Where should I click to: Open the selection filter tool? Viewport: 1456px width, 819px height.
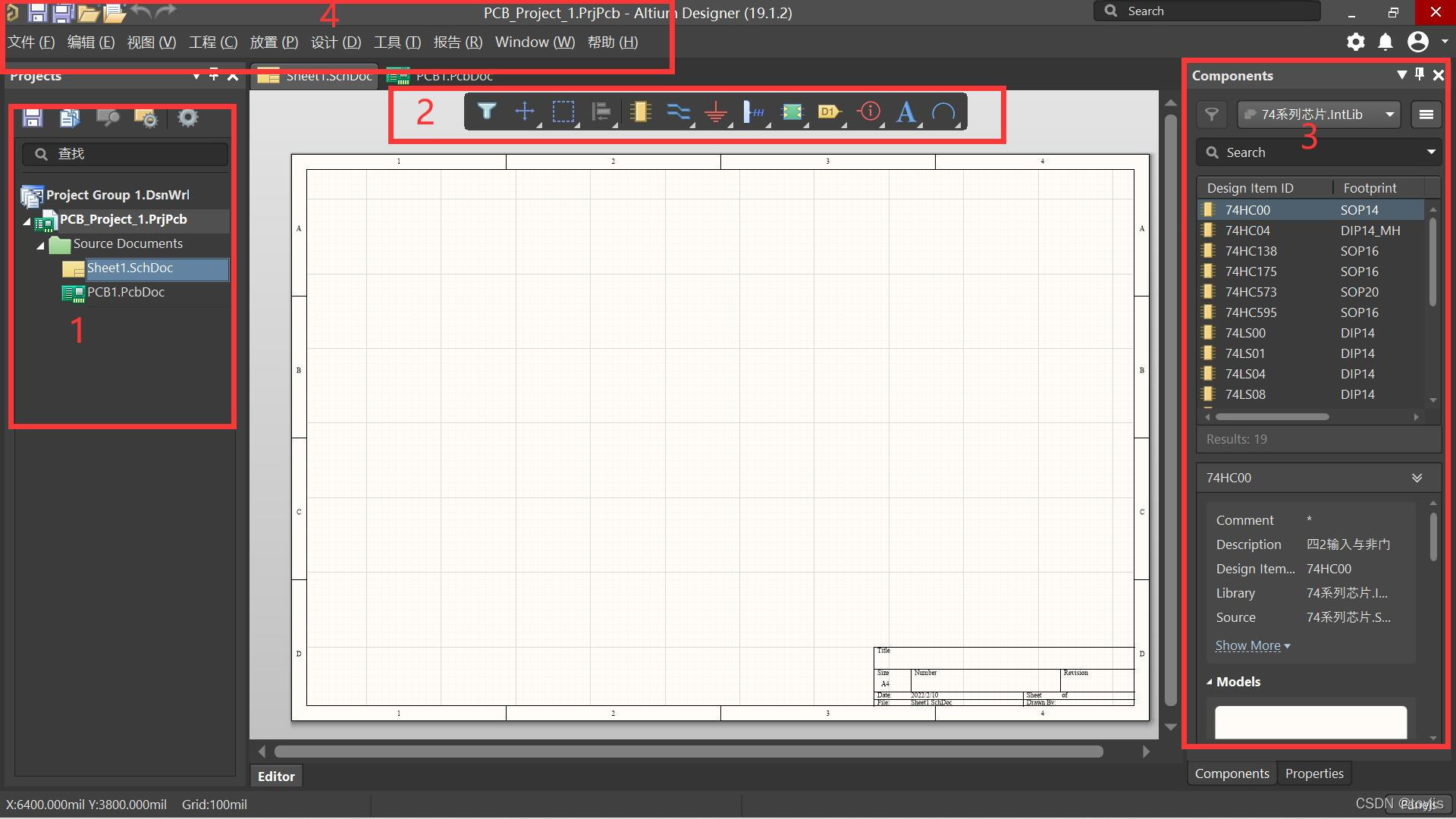pos(486,112)
